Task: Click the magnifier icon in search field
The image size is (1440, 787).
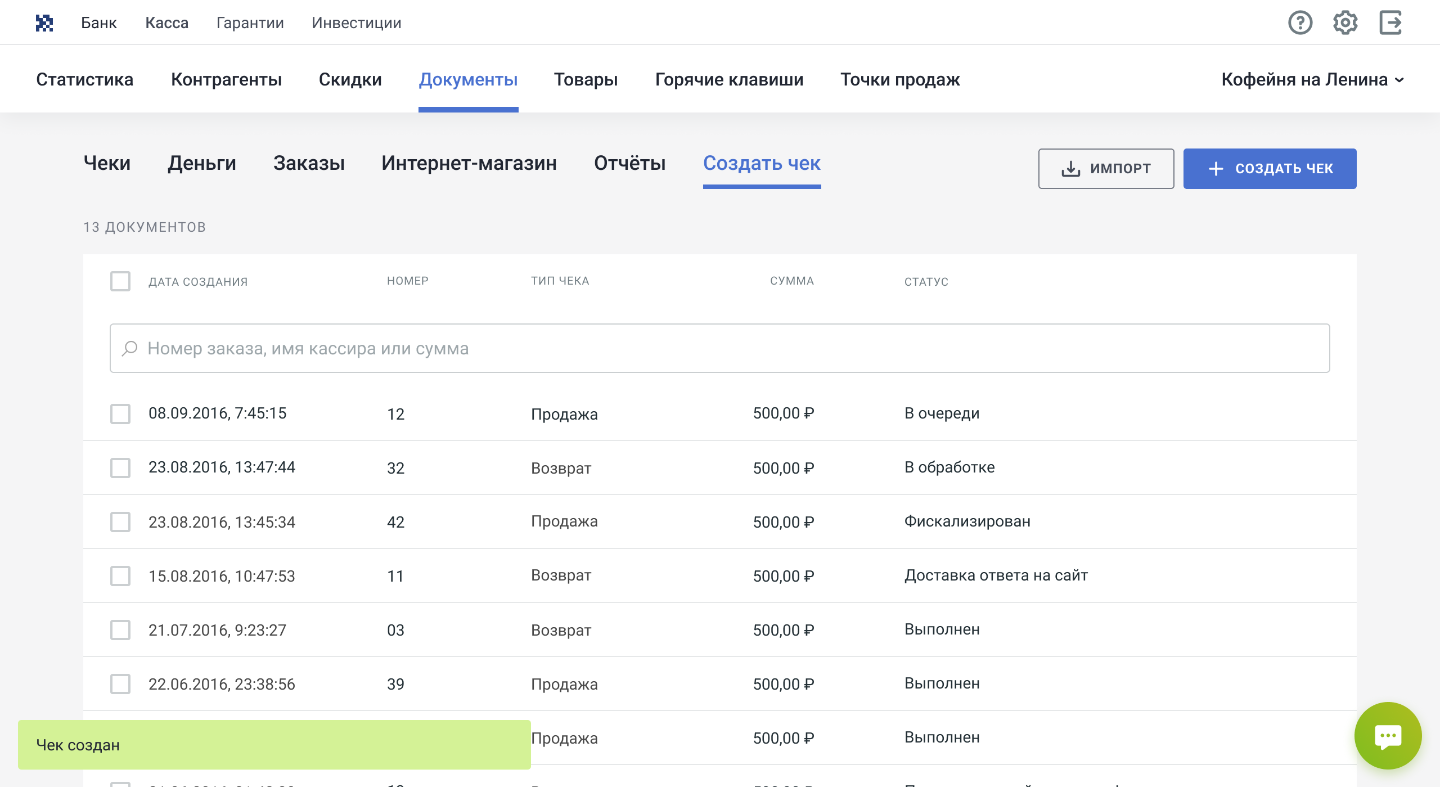Action: [130, 349]
